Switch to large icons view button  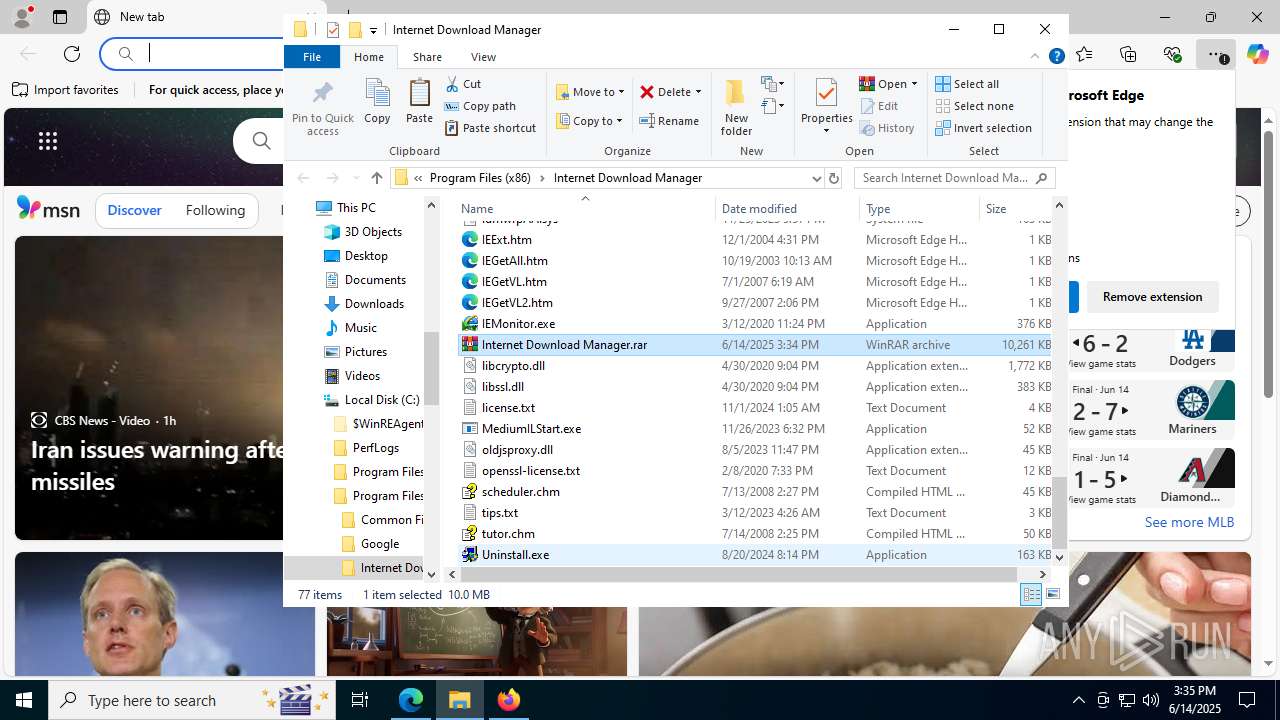point(1052,595)
